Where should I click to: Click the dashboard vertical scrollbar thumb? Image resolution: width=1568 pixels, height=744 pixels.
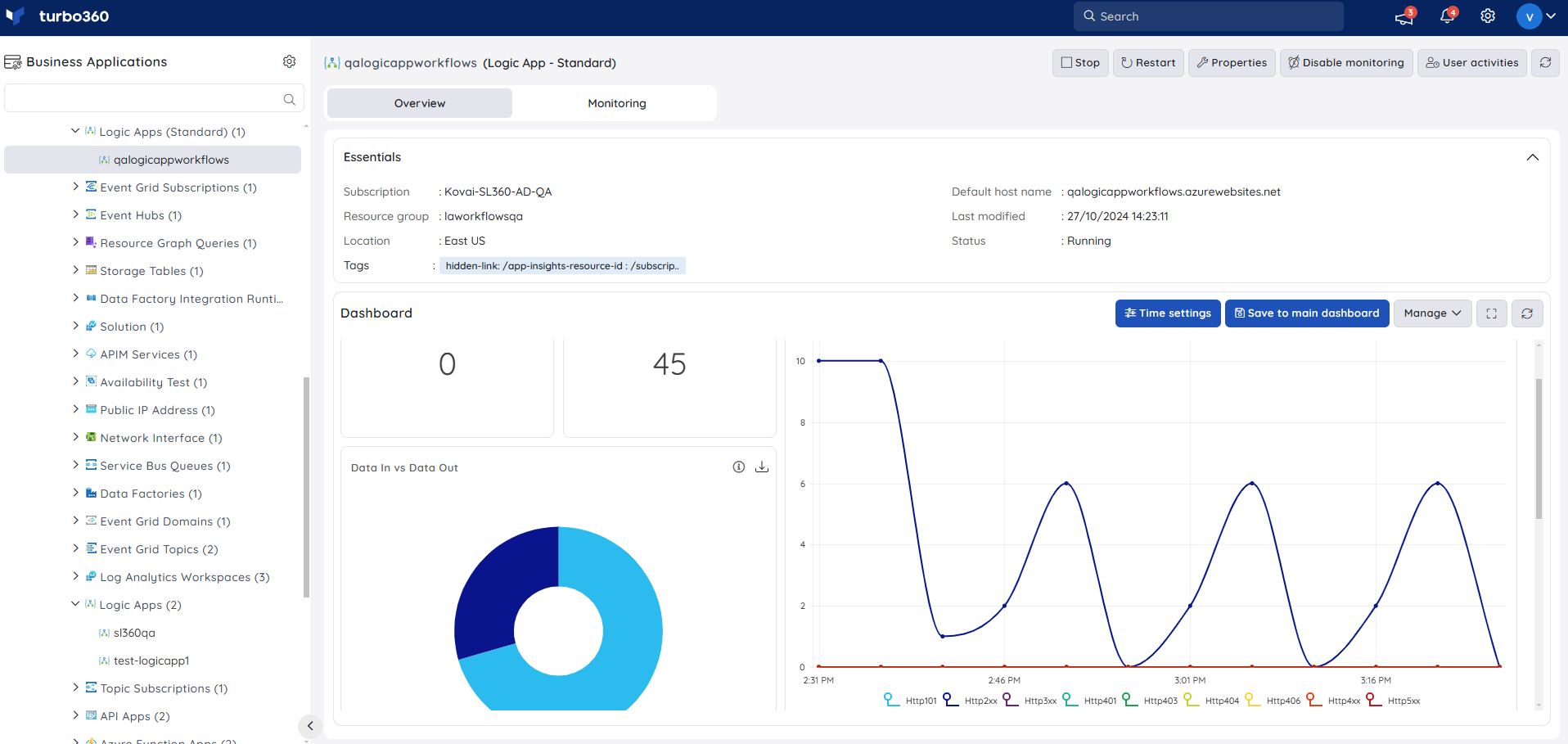(1539, 449)
